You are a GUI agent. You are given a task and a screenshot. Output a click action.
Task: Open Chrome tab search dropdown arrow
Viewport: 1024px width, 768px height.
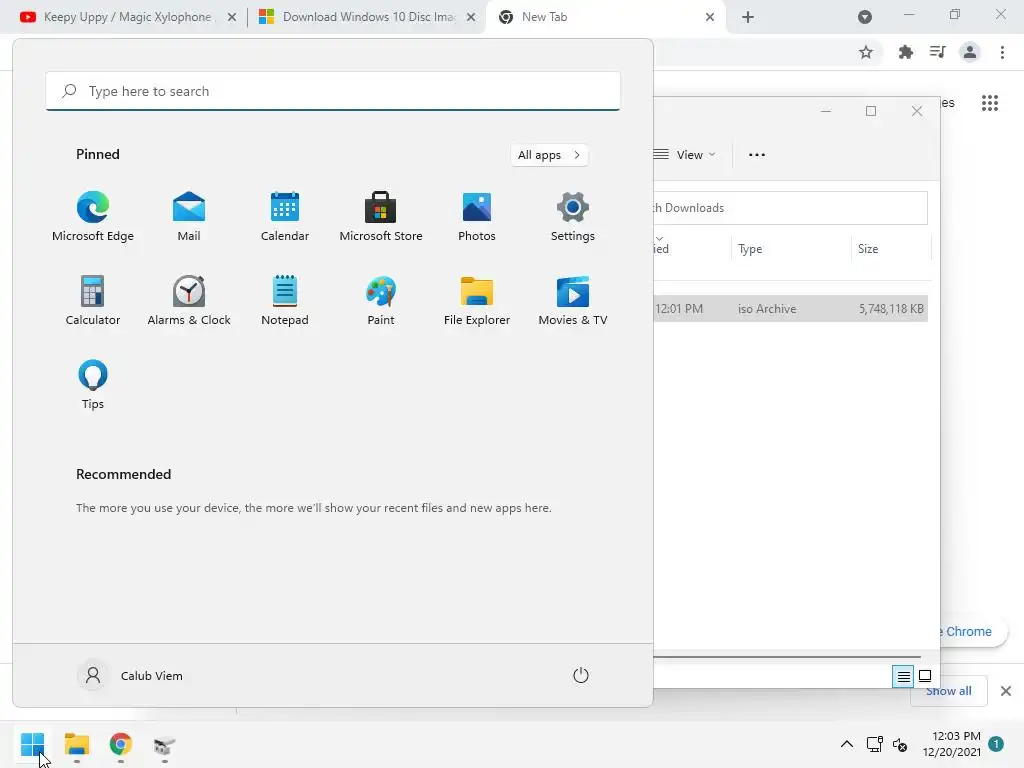(x=865, y=17)
